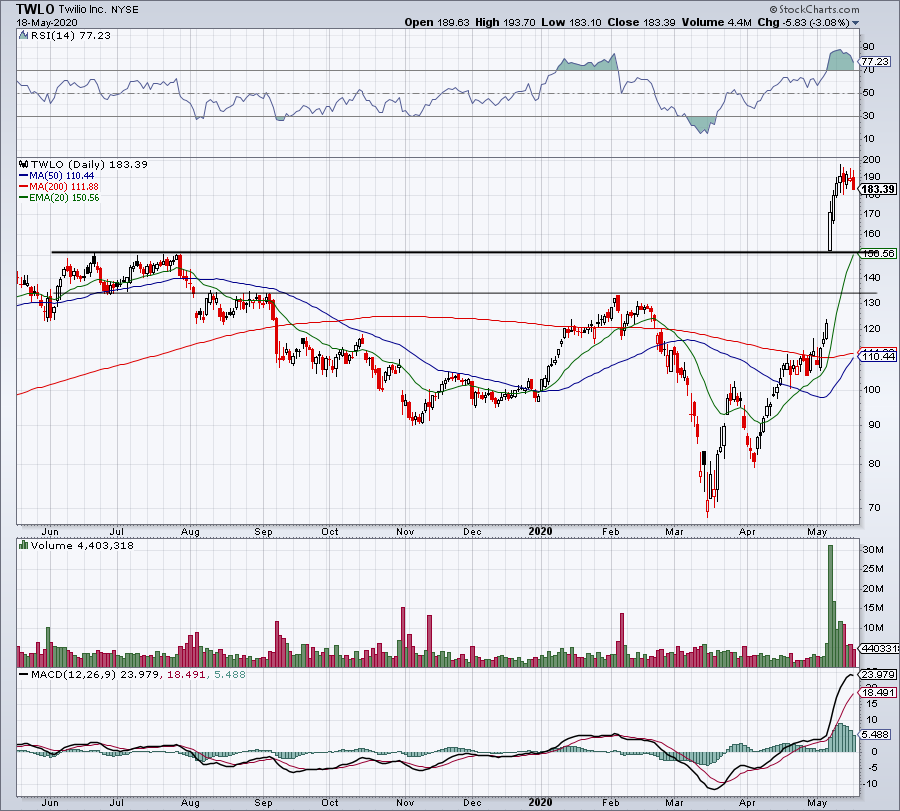Click the 23.979 tag on MACD right axis
This screenshot has width=900, height=811.
tap(878, 675)
